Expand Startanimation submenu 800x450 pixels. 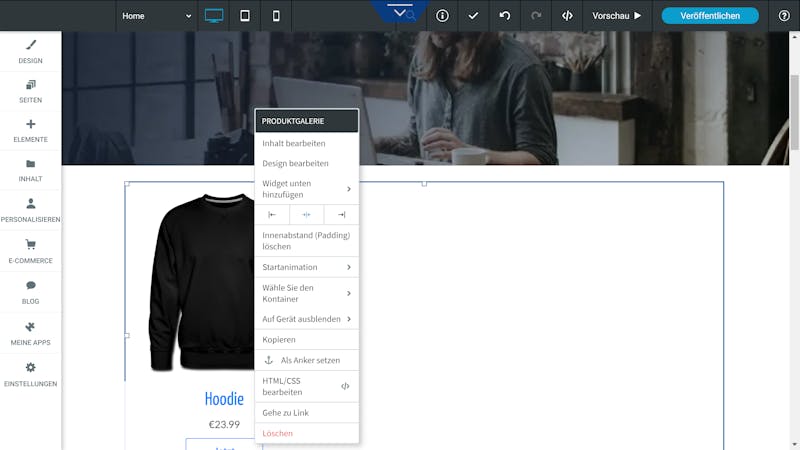(x=307, y=267)
